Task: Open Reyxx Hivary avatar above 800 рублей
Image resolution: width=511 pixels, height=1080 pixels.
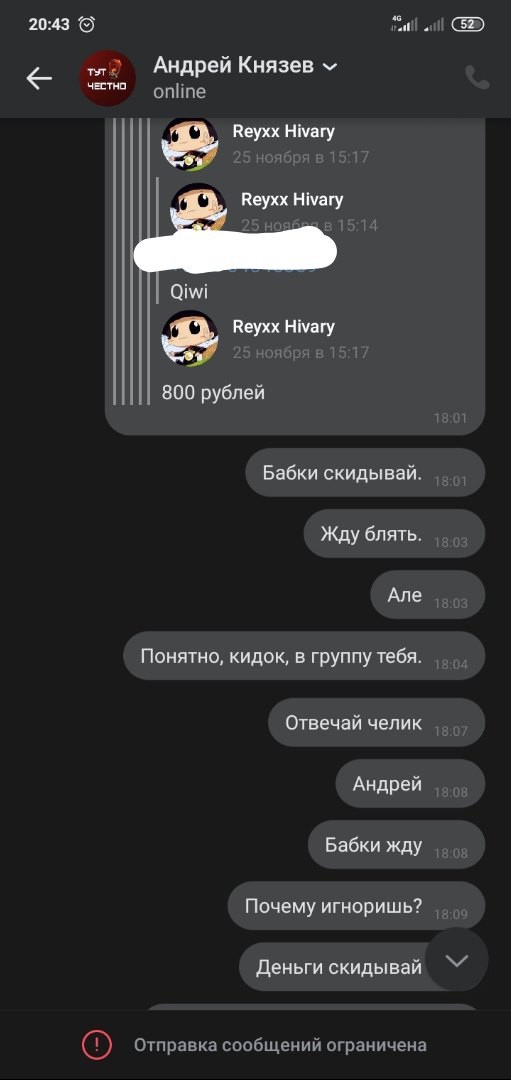Action: (189, 338)
